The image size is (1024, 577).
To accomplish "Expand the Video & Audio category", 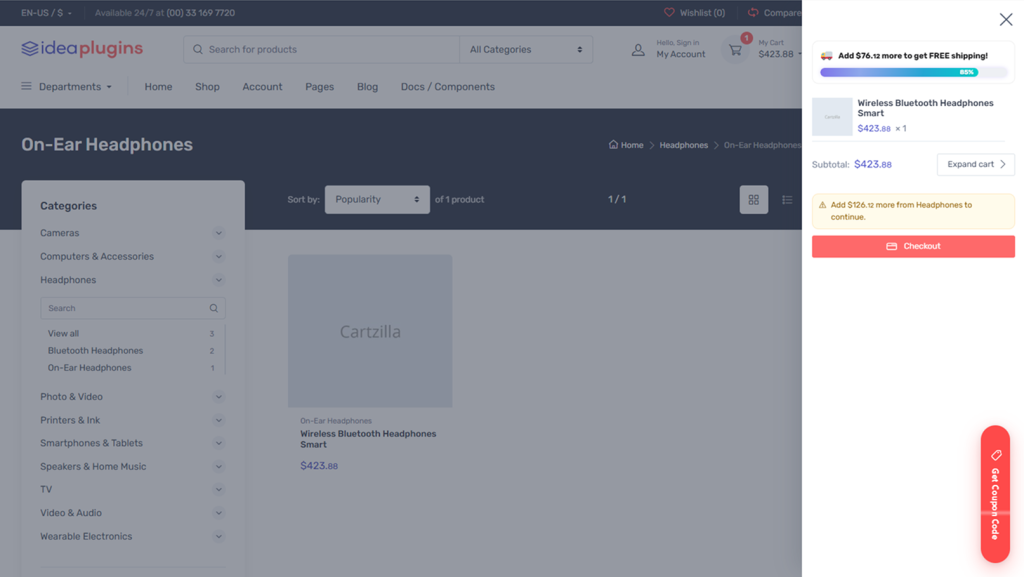I will coord(219,513).
